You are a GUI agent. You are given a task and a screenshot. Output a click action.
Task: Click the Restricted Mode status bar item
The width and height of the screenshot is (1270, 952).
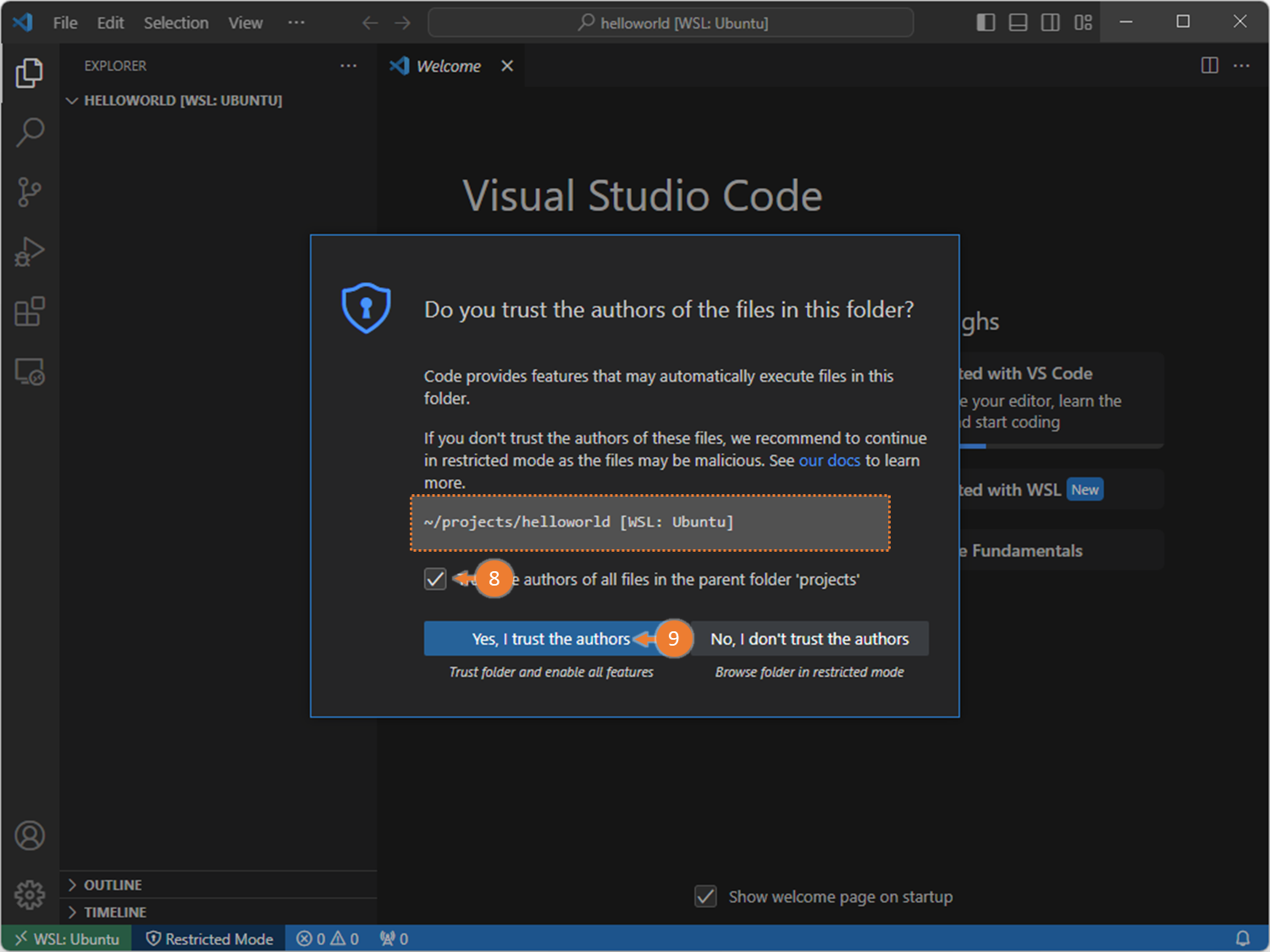click(x=209, y=938)
